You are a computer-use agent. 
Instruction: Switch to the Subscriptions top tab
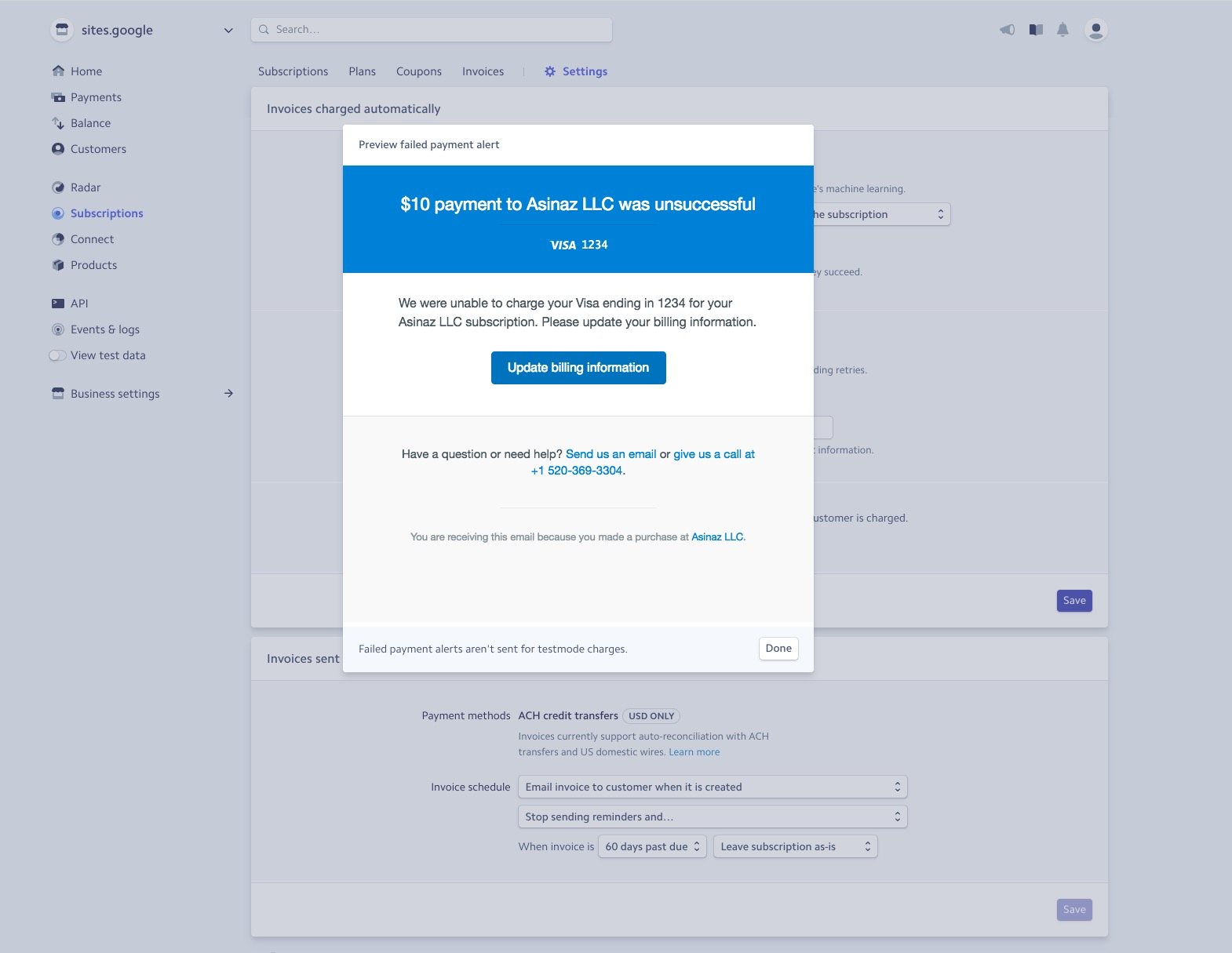coord(293,71)
